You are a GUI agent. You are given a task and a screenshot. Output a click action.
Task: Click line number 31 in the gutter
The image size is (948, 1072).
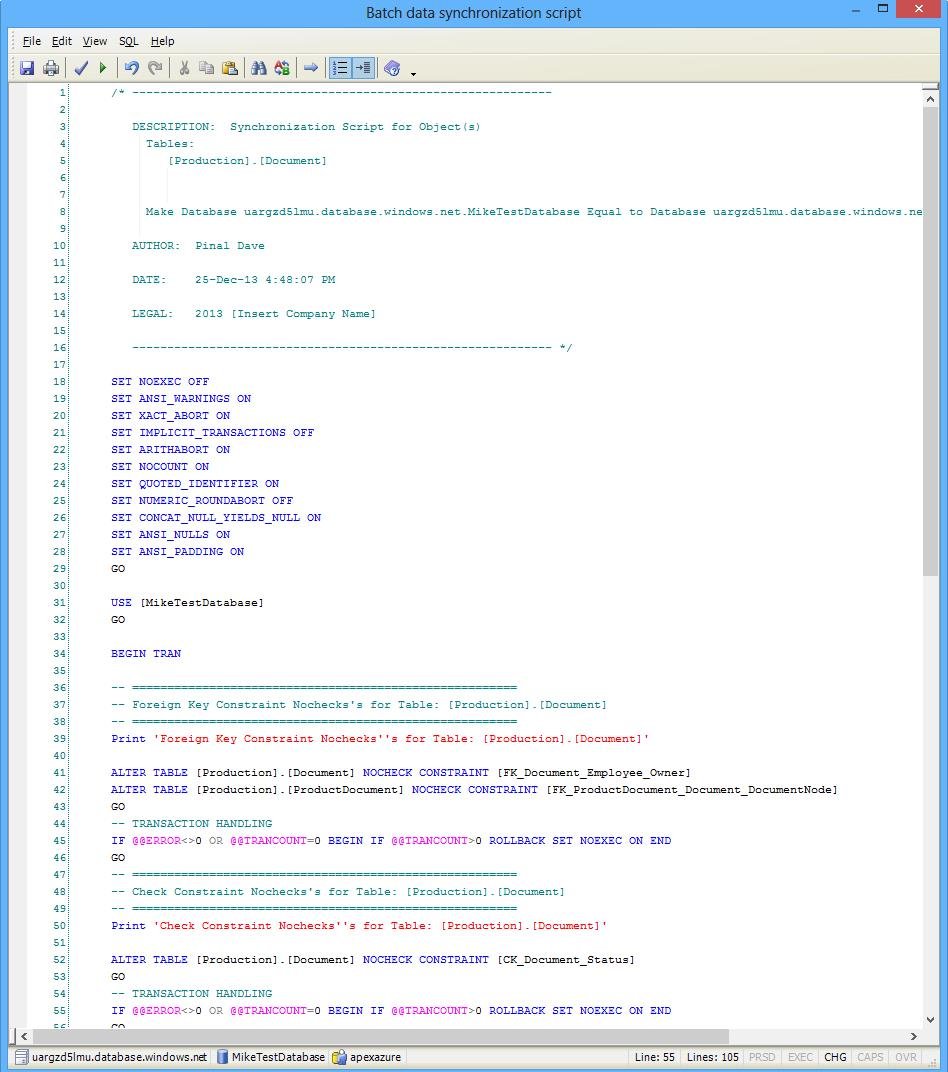tap(59, 602)
